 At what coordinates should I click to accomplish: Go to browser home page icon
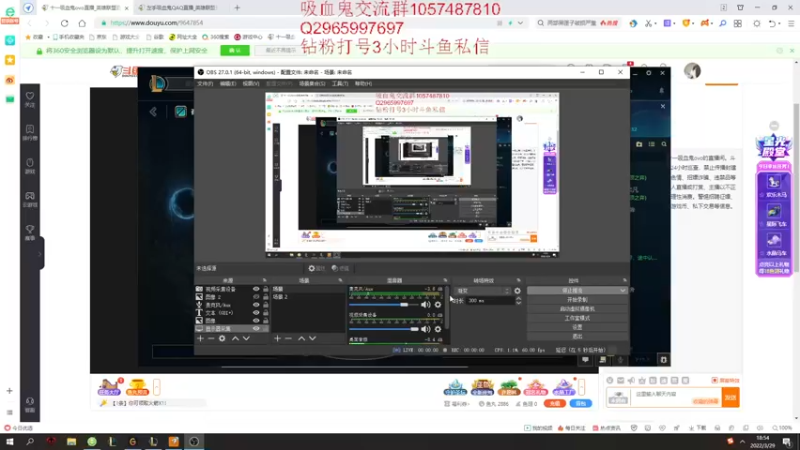tap(82, 23)
